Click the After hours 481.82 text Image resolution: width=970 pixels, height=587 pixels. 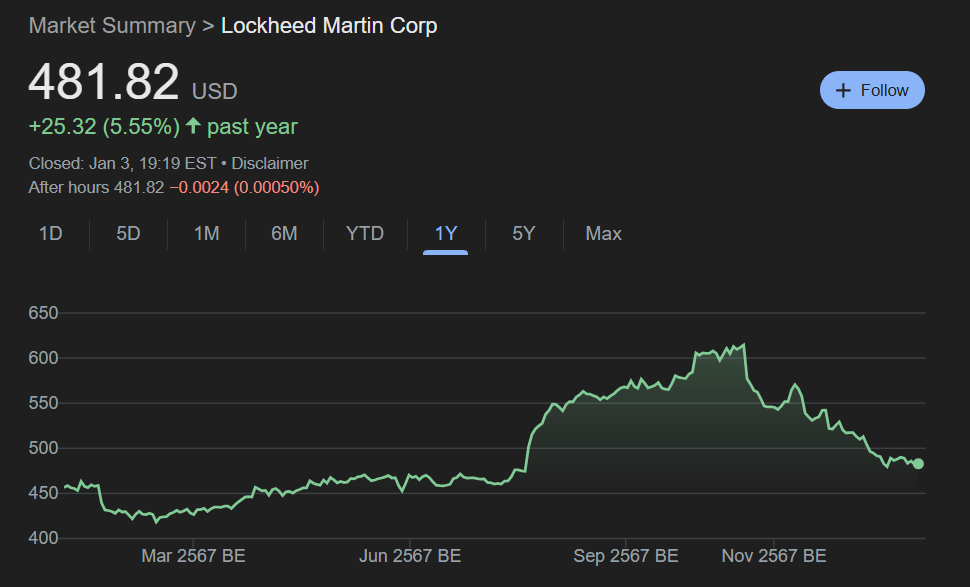97,187
